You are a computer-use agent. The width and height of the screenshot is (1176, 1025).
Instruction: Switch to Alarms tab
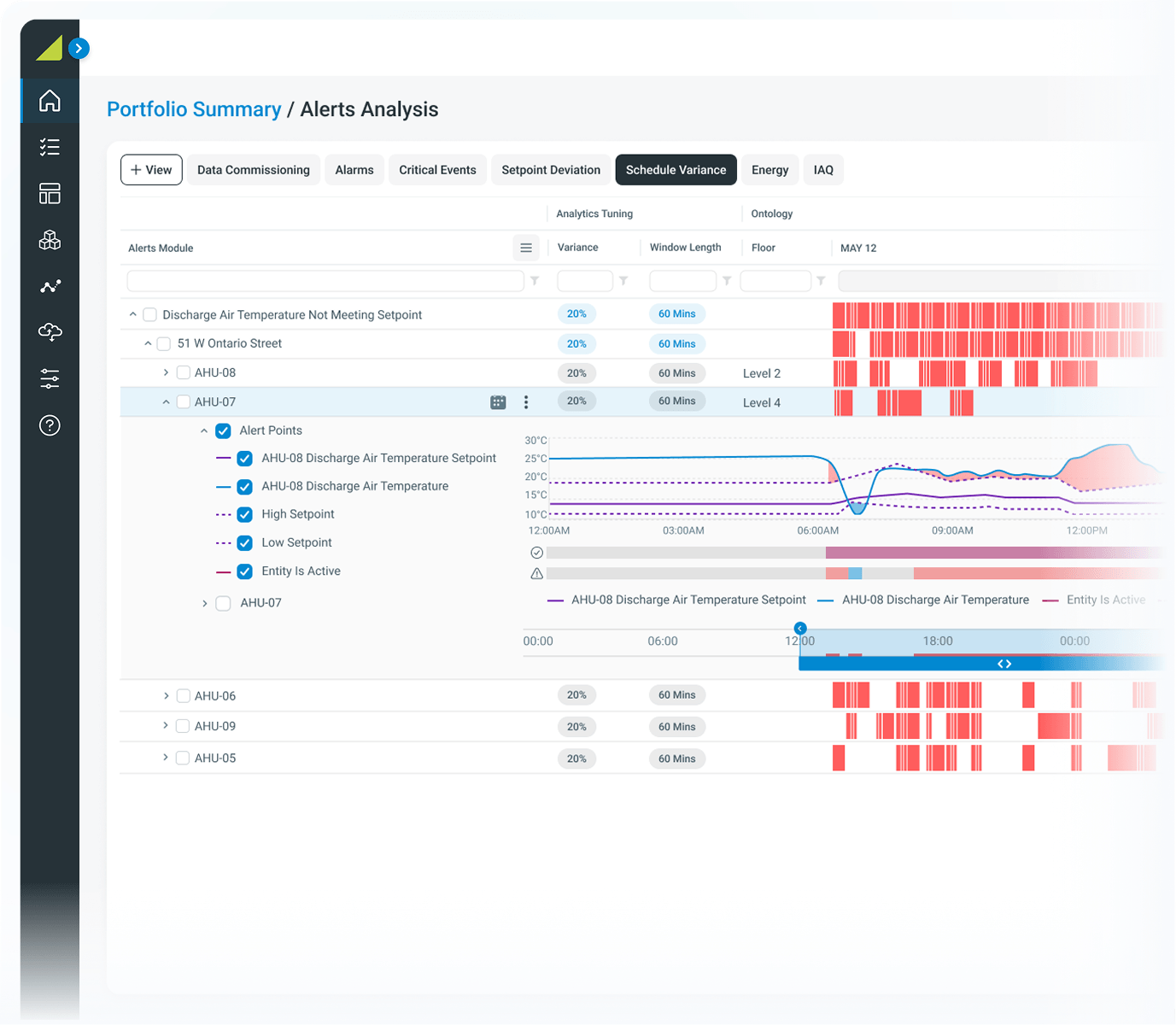coord(354,170)
